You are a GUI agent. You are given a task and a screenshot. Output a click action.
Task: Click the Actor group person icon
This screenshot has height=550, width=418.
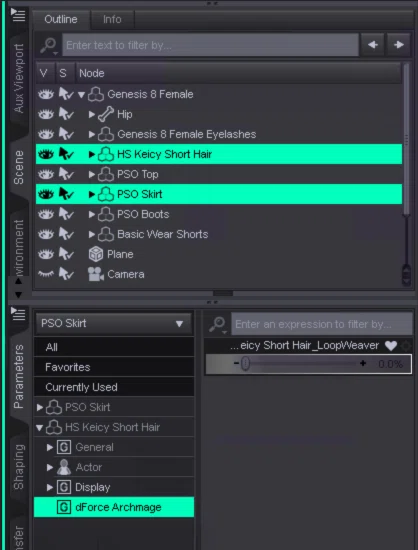pyautogui.click(x=64, y=467)
